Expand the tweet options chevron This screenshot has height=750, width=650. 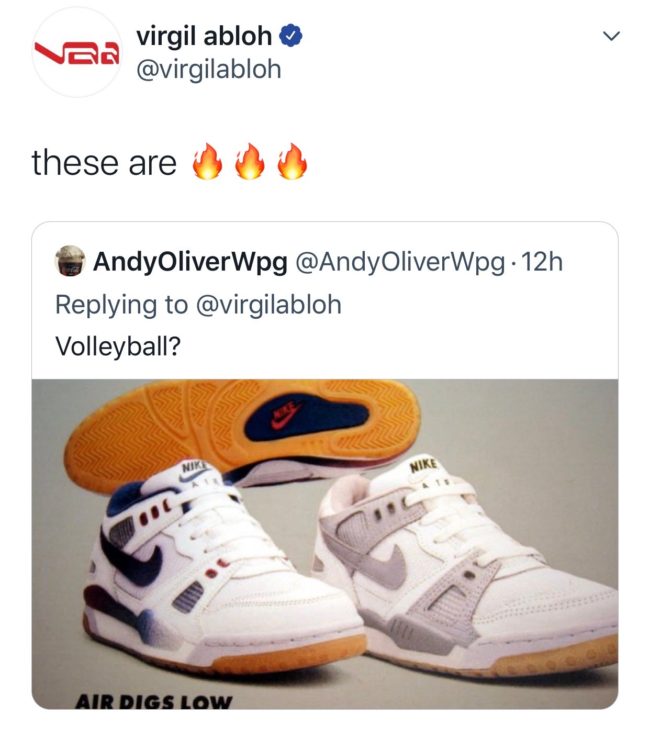tap(611, 36)
